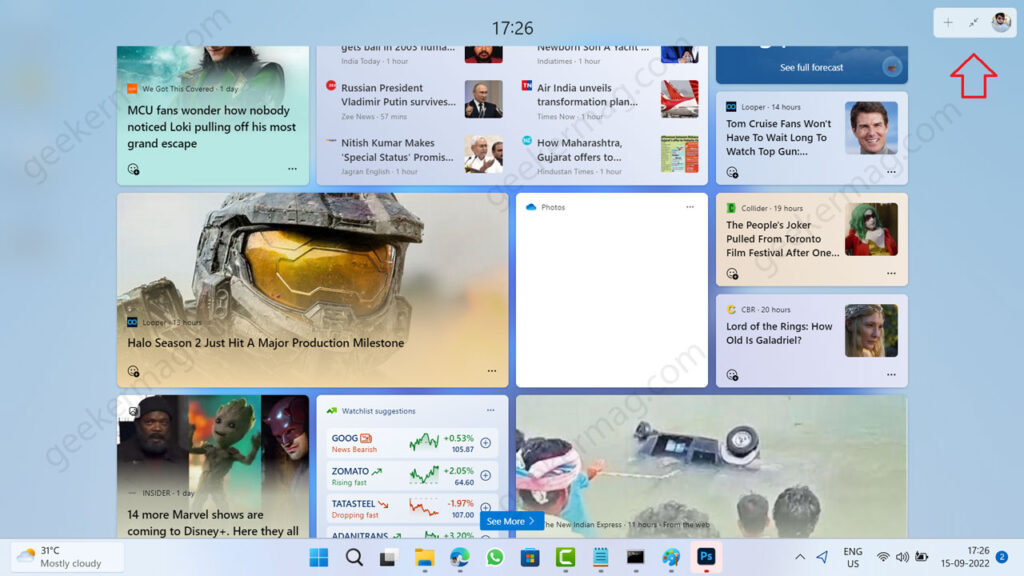Open the ZOMATO stock row
Screen dimensions: 1024x576
[412, 475]
